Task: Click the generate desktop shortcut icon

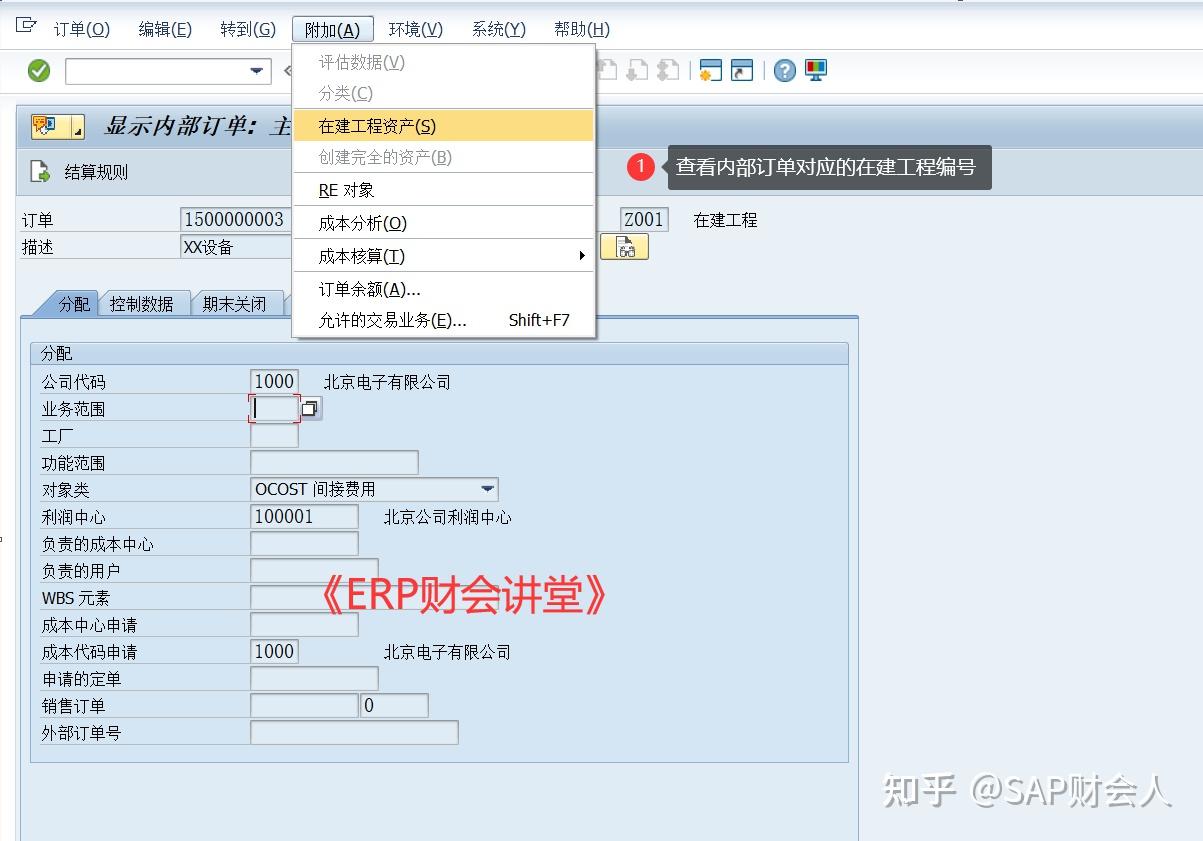Action: point(742,70)
